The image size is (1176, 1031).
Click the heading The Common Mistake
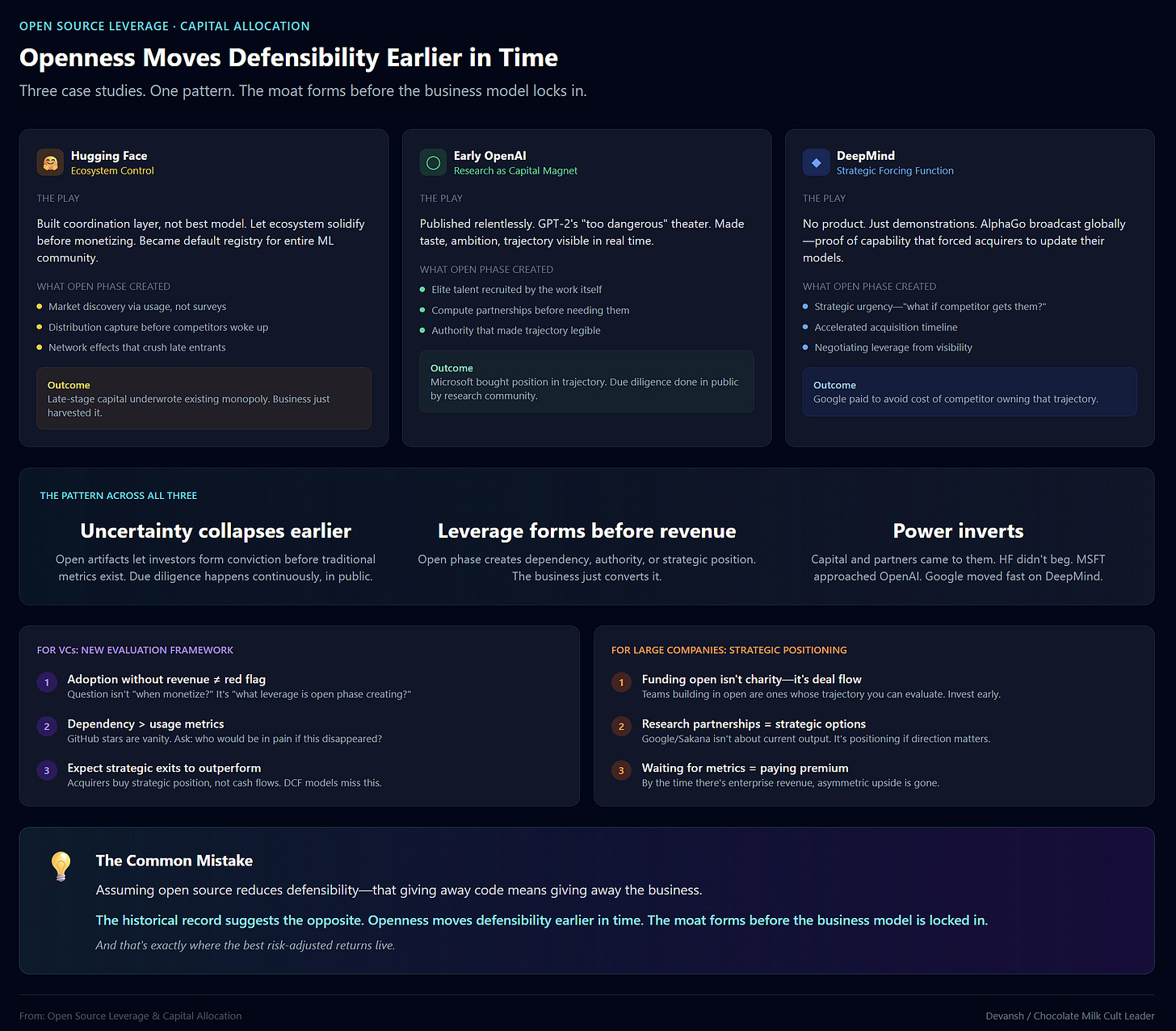[174, 861]
